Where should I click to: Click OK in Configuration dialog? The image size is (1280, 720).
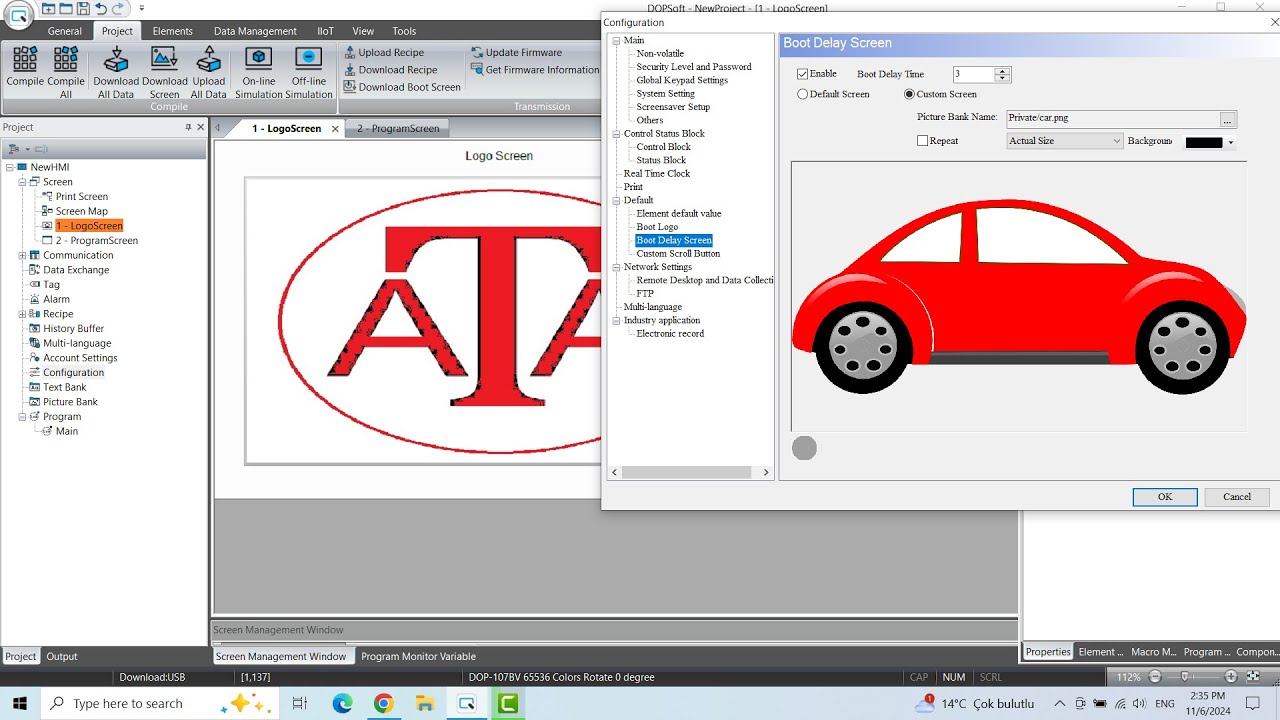[x=1165, y=497]
